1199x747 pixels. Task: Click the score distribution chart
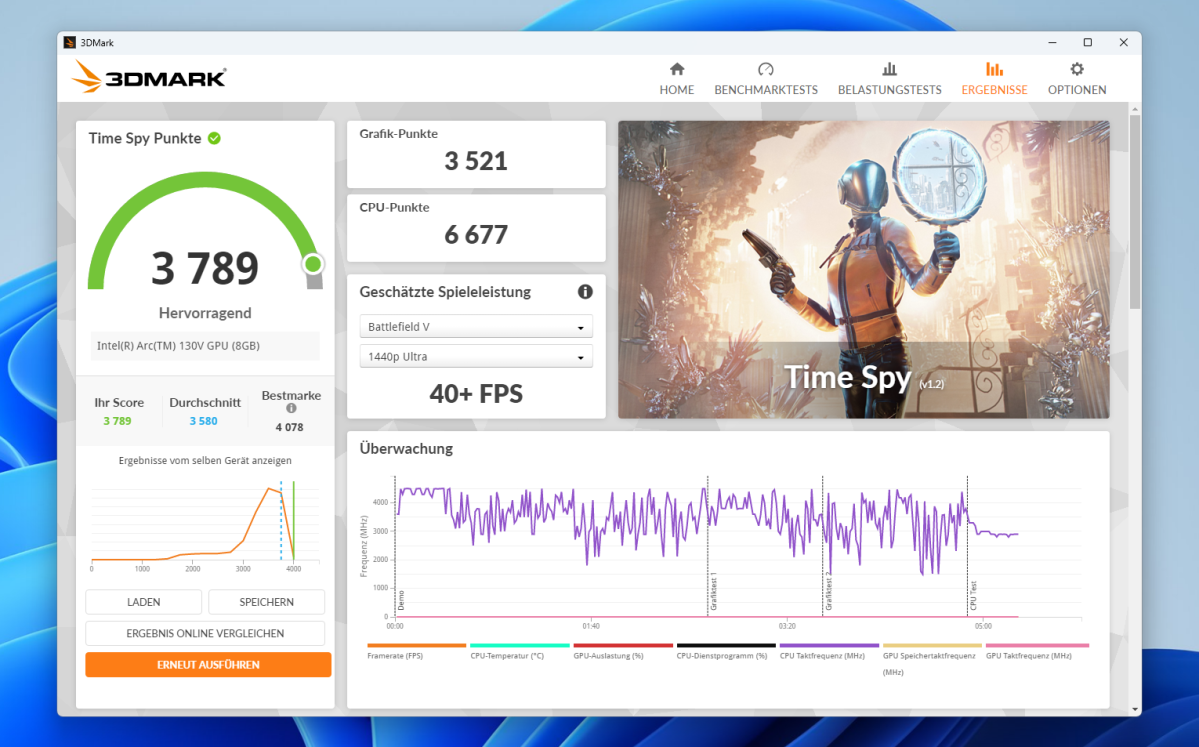coord(203,526)
